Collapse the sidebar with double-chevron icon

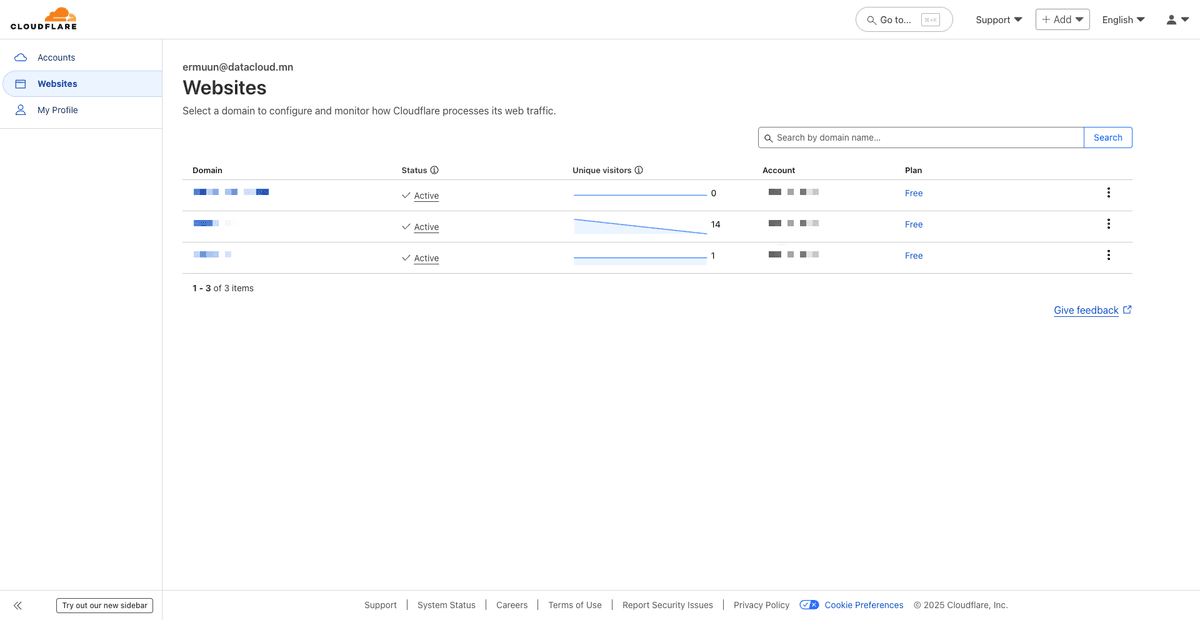point(18,605)
